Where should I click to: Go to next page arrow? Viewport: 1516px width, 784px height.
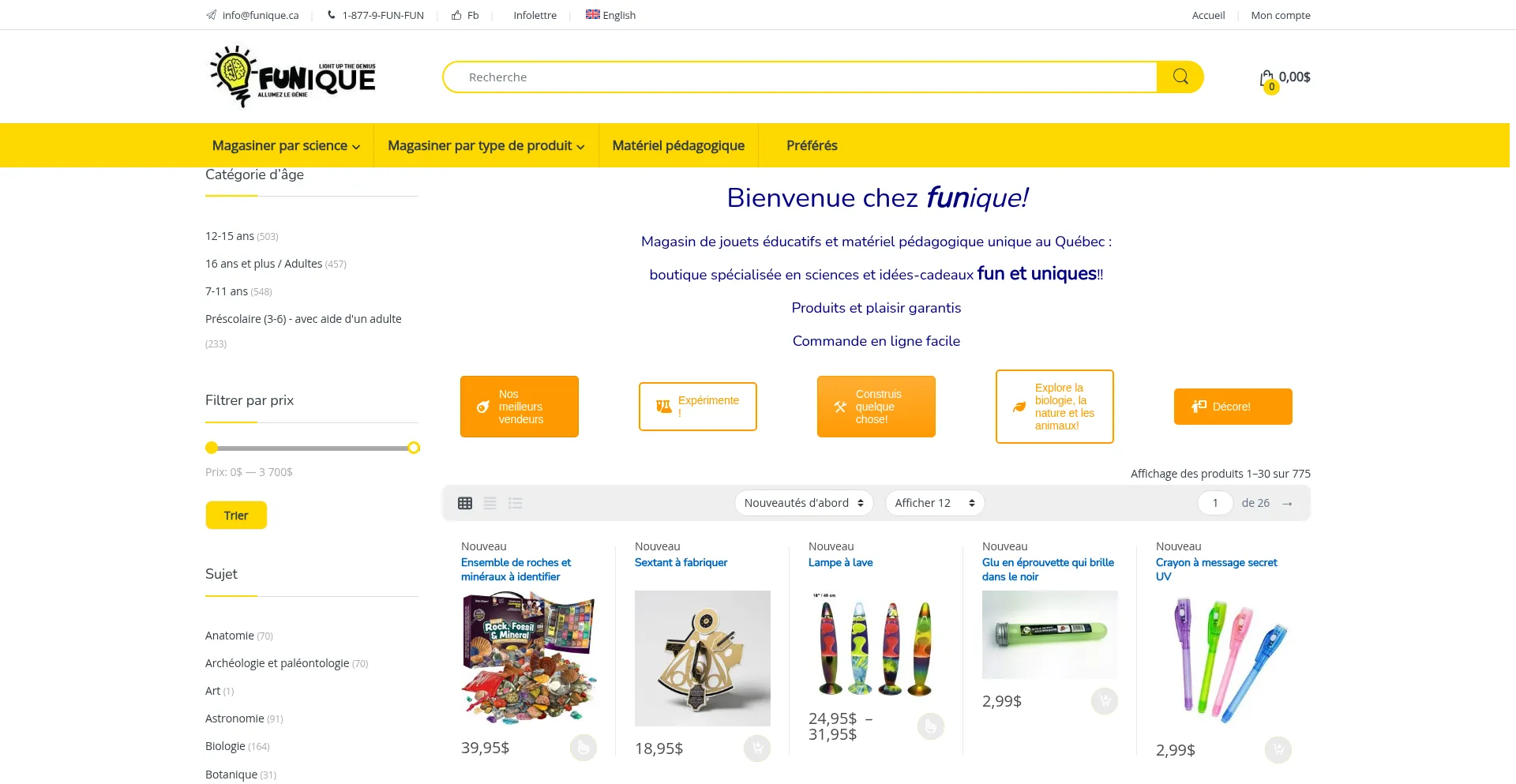(x=1287, y=503)
